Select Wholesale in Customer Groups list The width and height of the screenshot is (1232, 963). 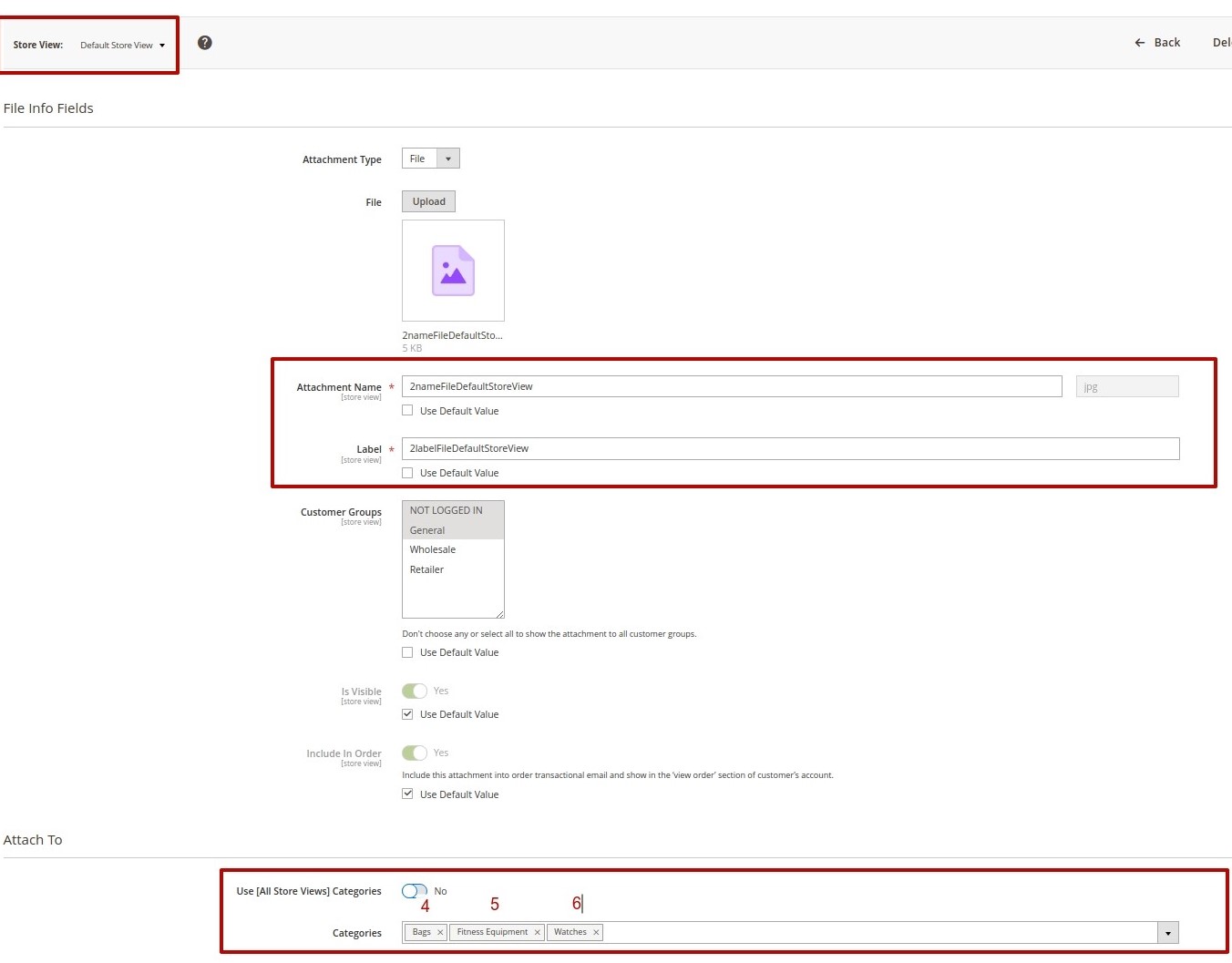click(433, 549)
